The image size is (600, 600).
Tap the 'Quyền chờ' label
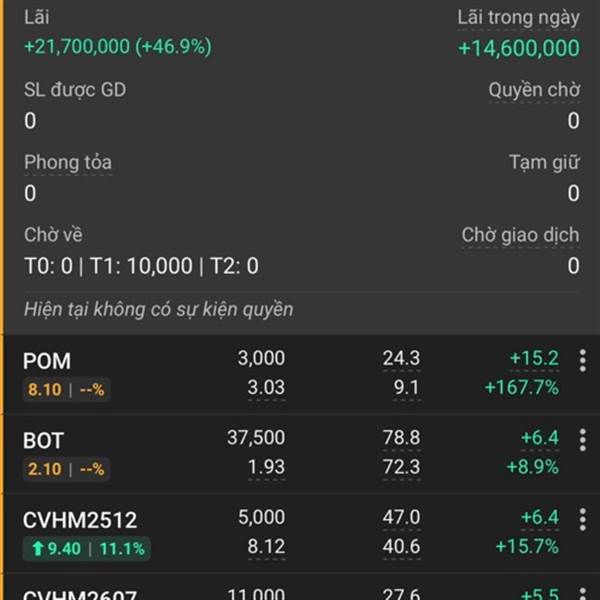(x=534, y=90)
